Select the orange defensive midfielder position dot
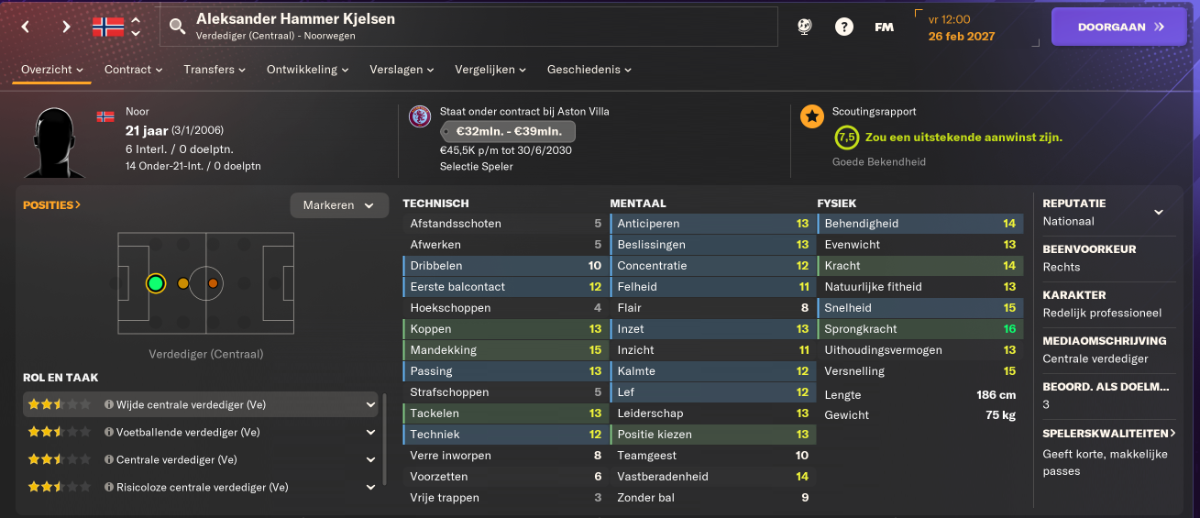The image size is (1200, 518). click(x=183, y=284)
